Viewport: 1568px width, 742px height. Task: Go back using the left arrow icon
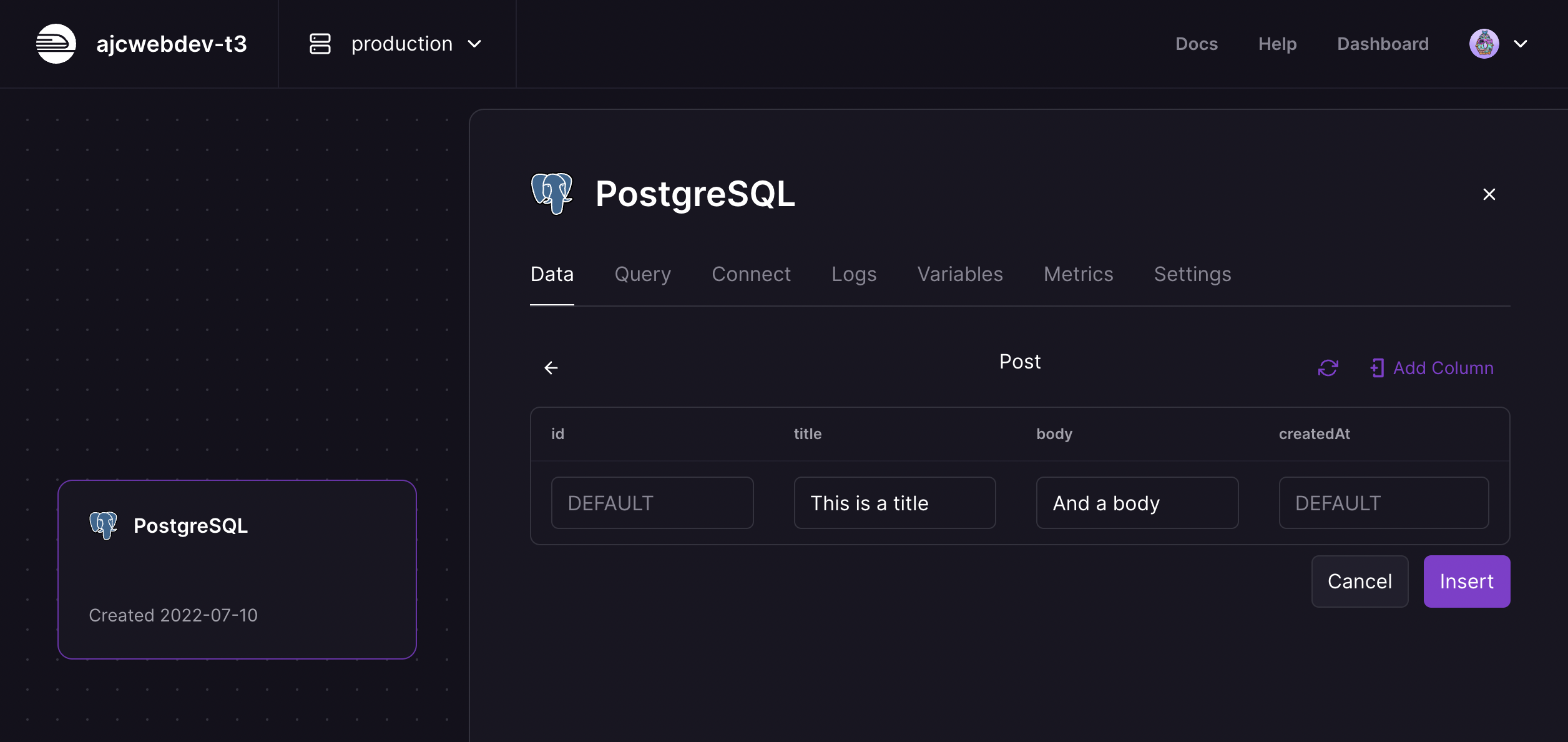(x=551, y=368)
